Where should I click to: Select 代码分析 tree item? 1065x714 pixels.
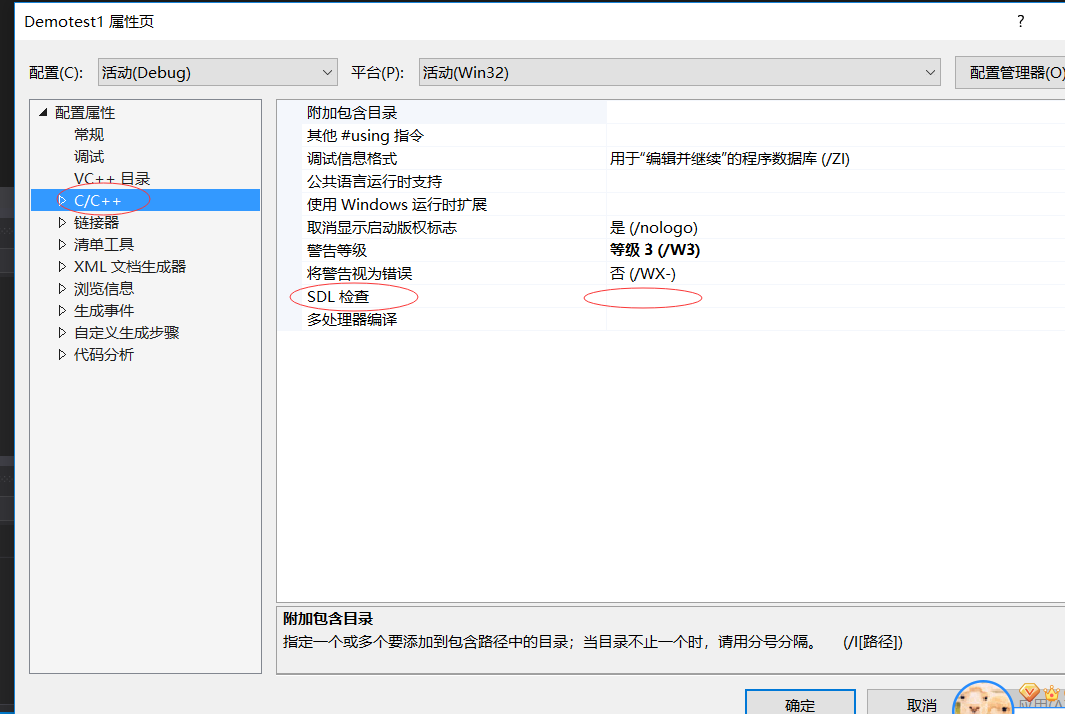click(x=104, y=355)
